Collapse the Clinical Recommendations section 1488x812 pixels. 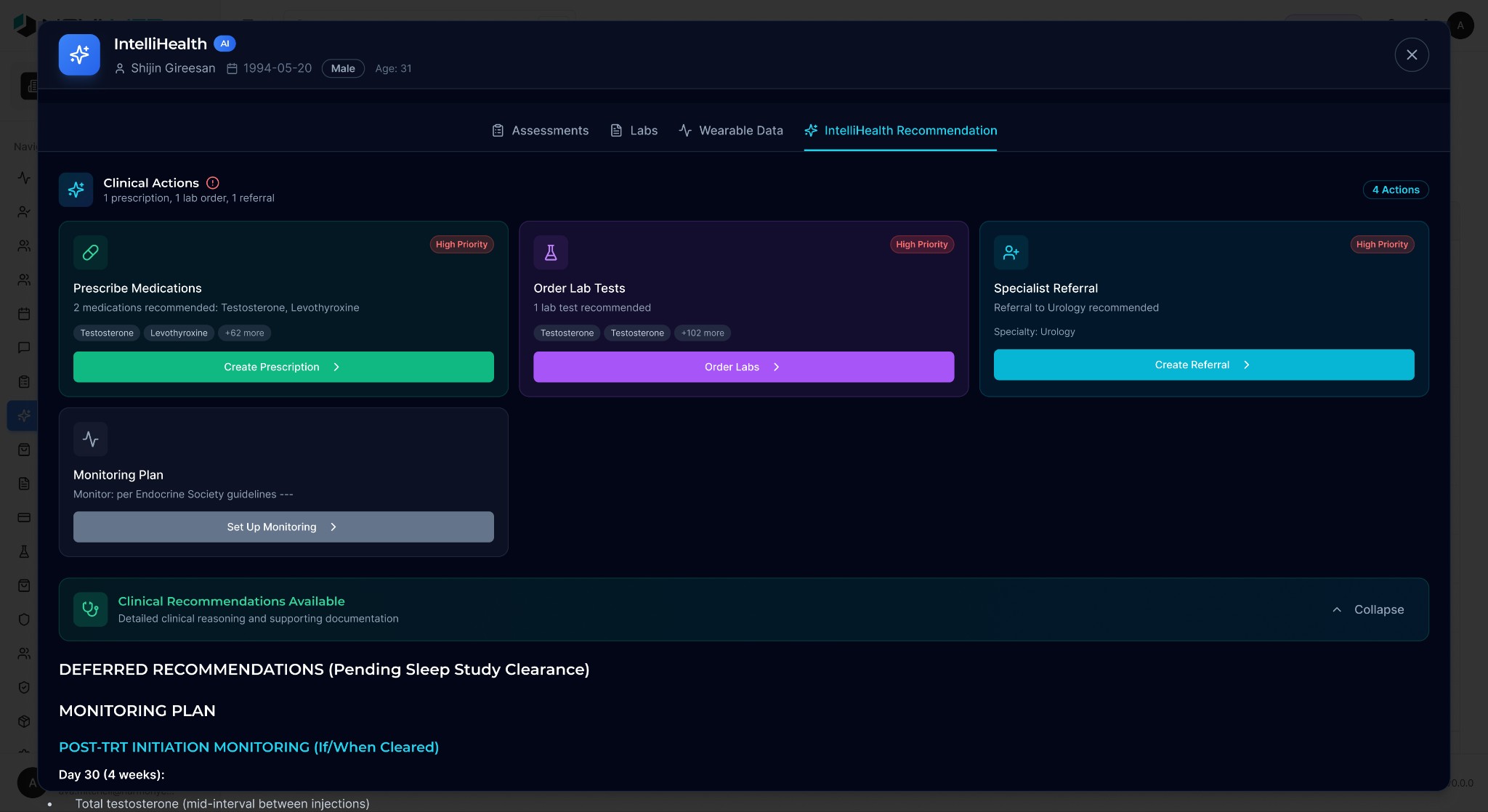pos(1368,609)
